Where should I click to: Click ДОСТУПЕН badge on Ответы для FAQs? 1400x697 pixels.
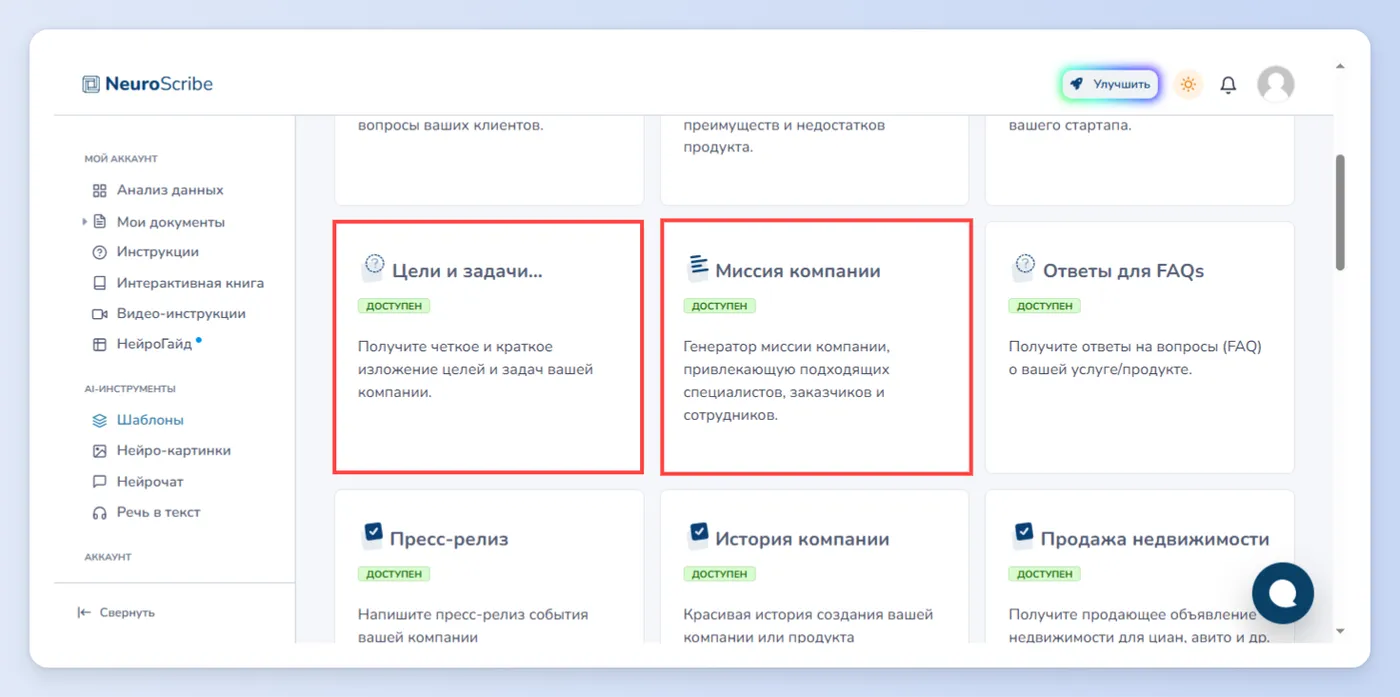coord(1045,306)
